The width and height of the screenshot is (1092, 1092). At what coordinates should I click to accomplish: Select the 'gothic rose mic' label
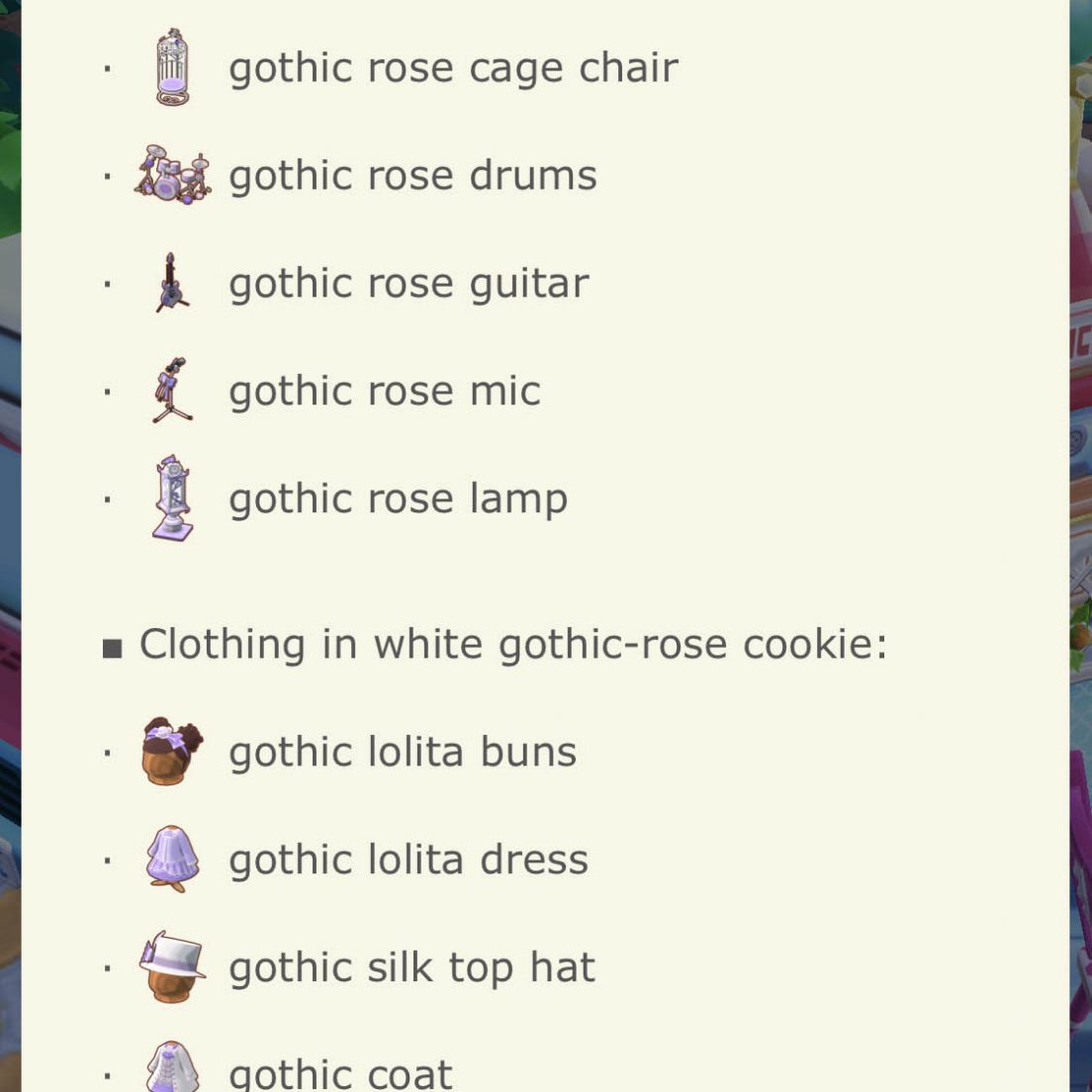click(x=385, y=392)
